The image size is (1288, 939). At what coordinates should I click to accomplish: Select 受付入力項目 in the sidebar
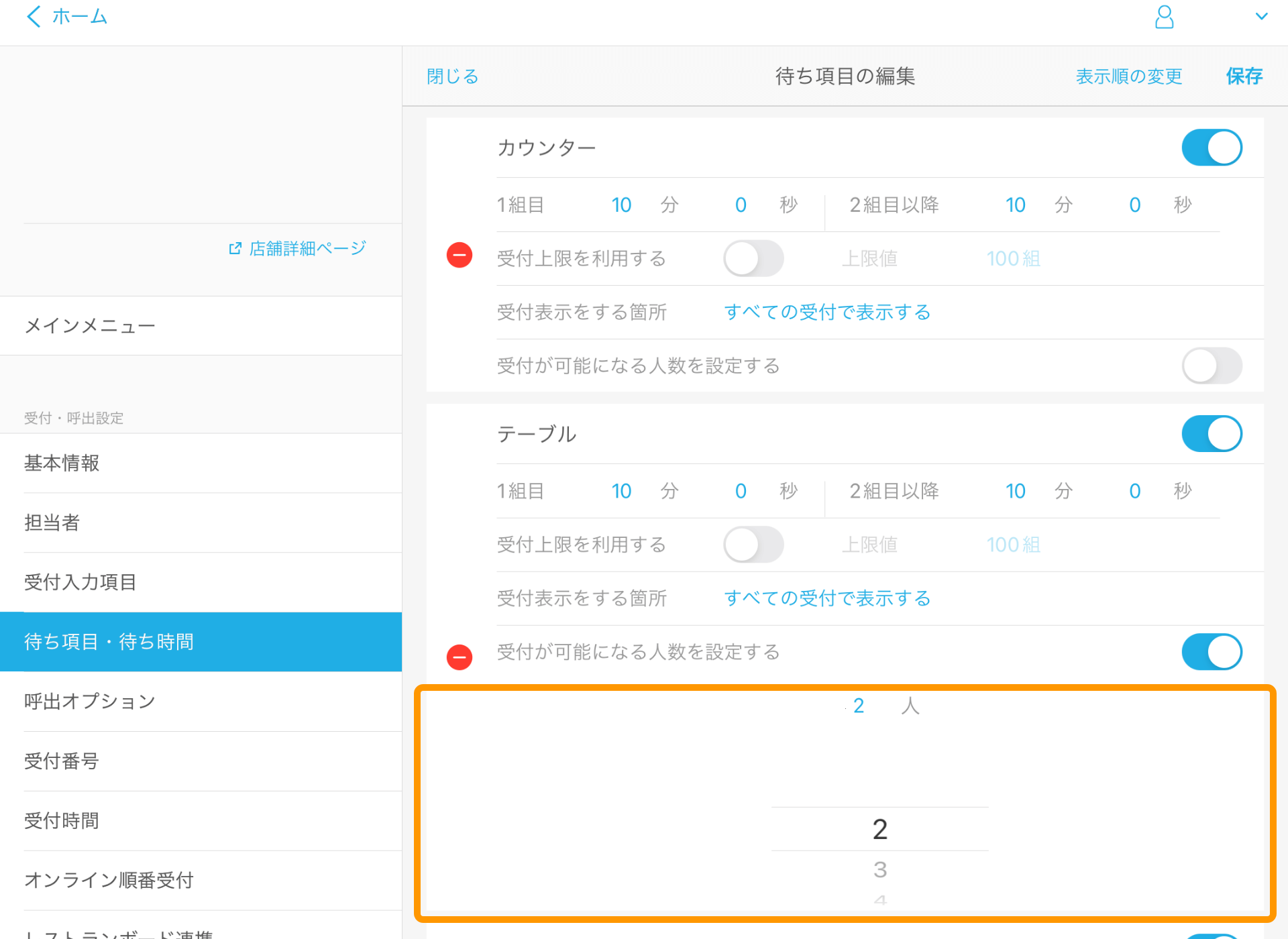(201, 582)
